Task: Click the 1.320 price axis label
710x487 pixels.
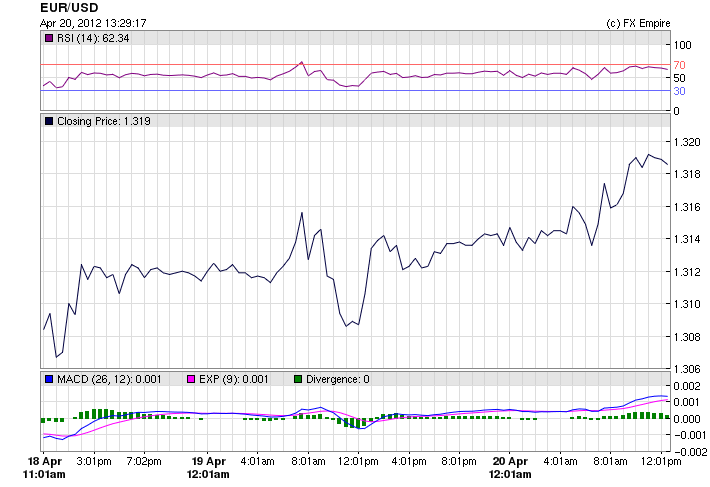Action: coord(686,143)
